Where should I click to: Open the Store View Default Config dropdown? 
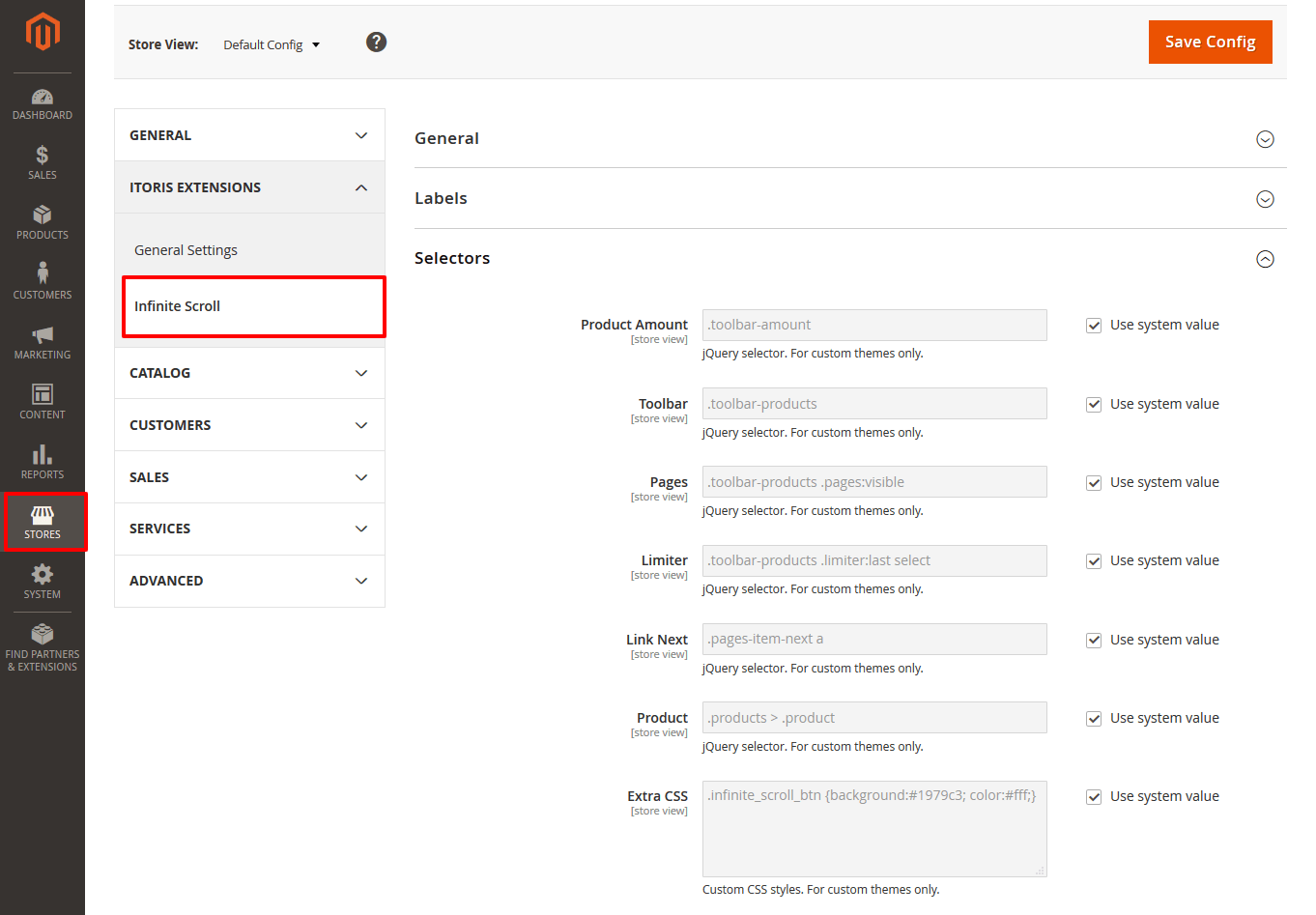click(x=272, y=44)
